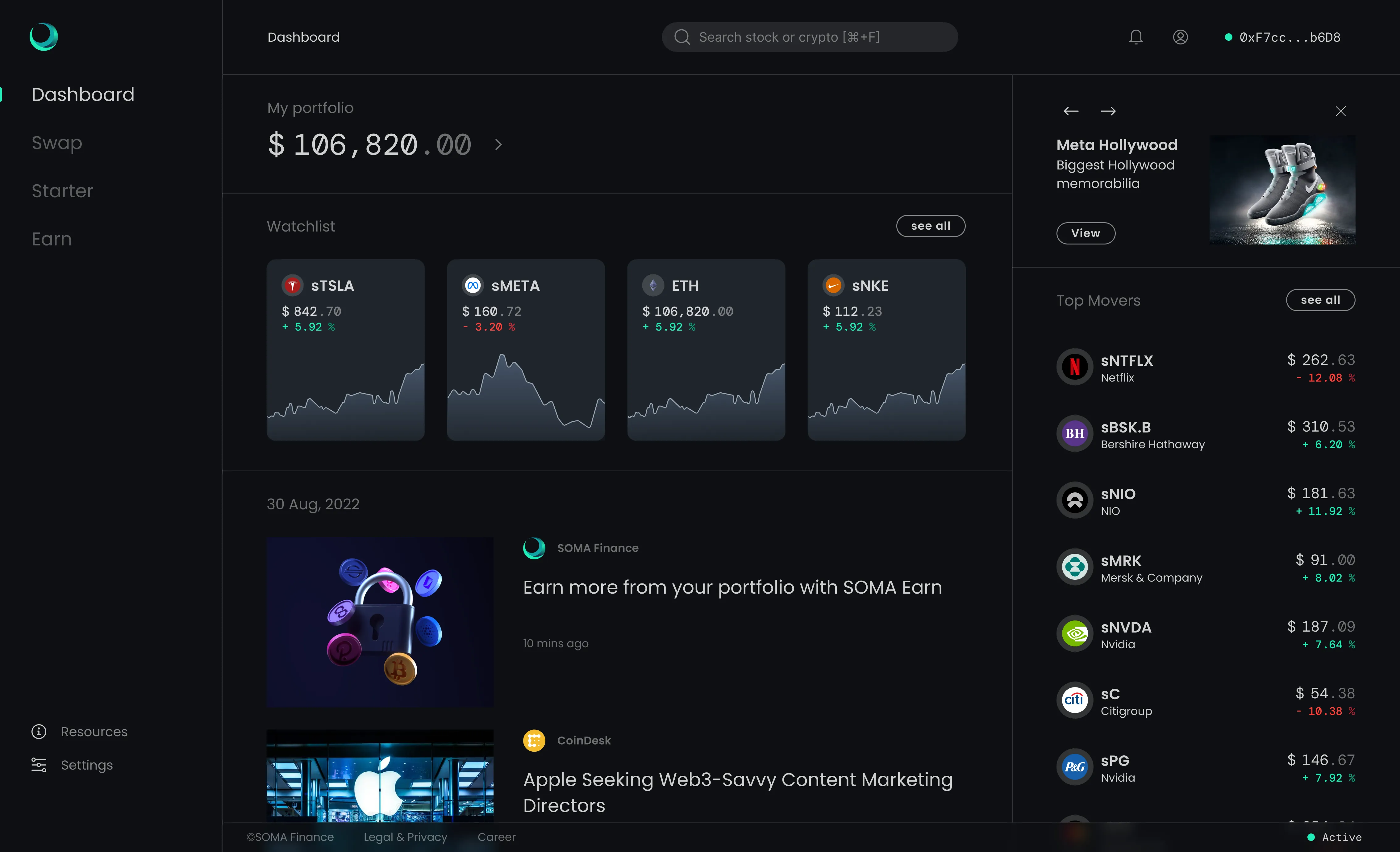Screen dimensions: 1400x852
Task: Click the SOMA Finance news source icon
Action: [x=534, y=549]
